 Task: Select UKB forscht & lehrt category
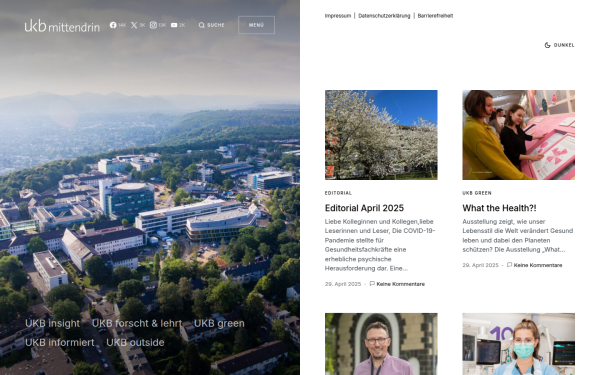pyautogui.click(x=137, y=323)
